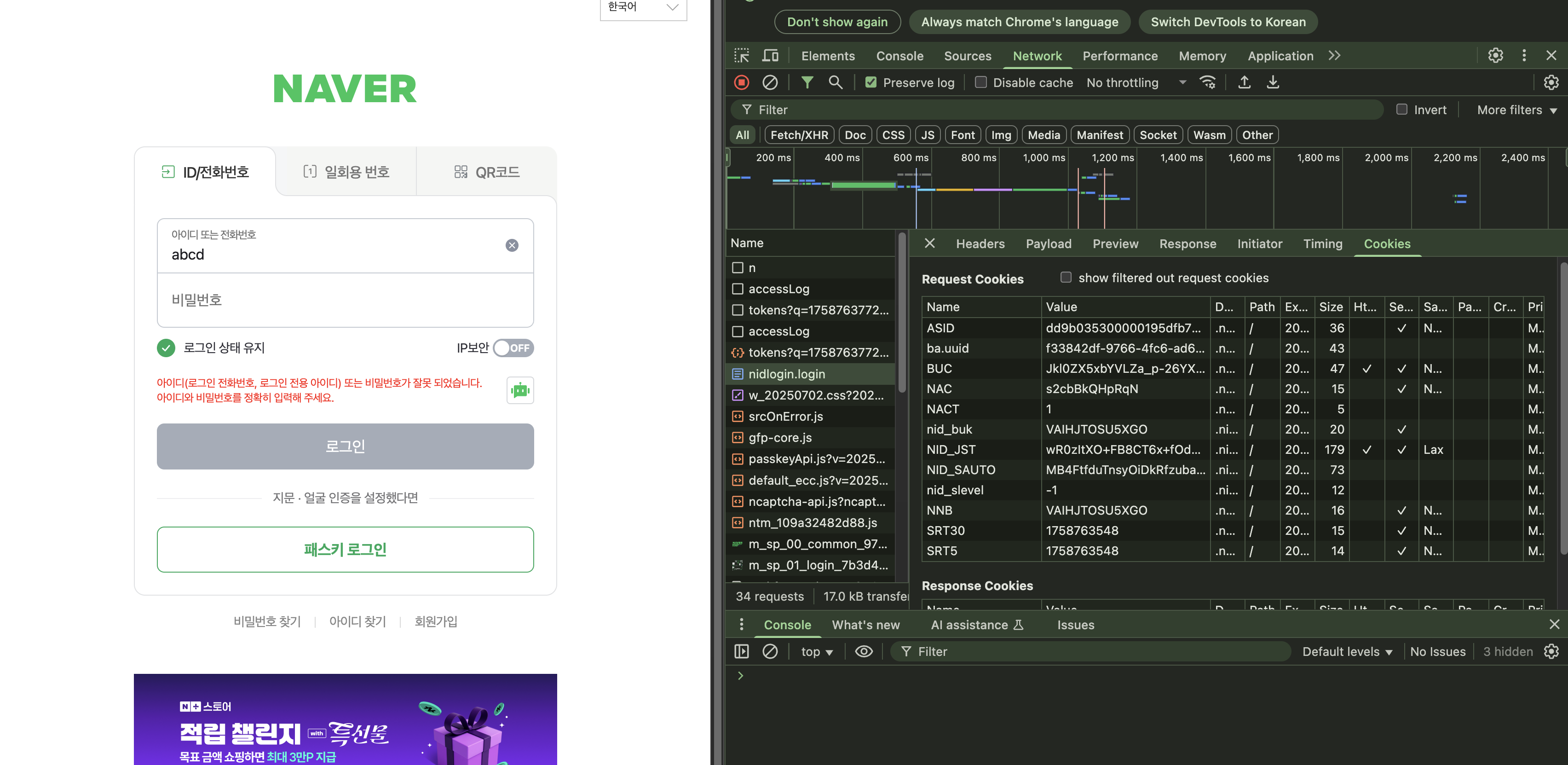Focus the console Filter input
1568x765 pixels.
coord(1091,651)
